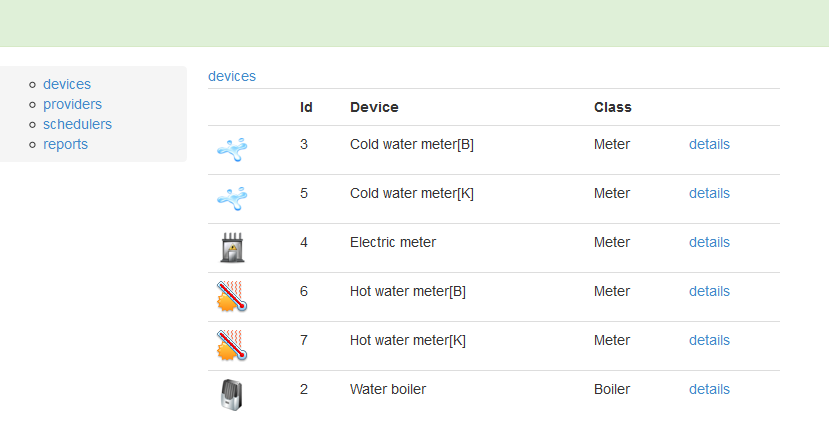
Task: Show details for Hot water meter[B]
Action: pos(709,291)
